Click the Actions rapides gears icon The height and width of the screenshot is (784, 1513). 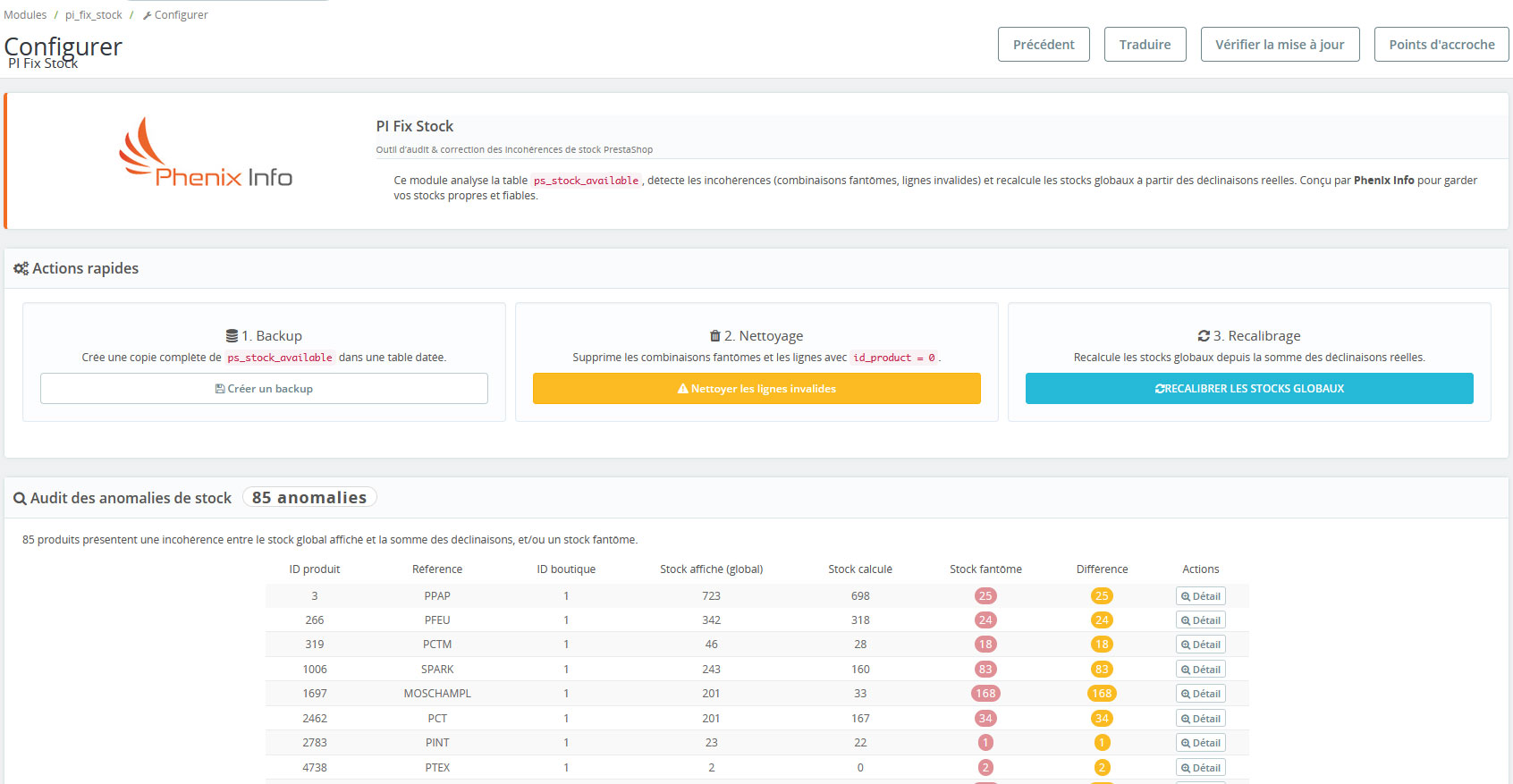[21, 268]
